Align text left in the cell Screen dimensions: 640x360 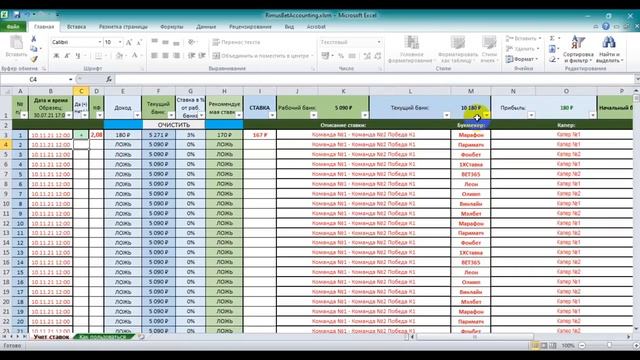[x=154, y=56]
